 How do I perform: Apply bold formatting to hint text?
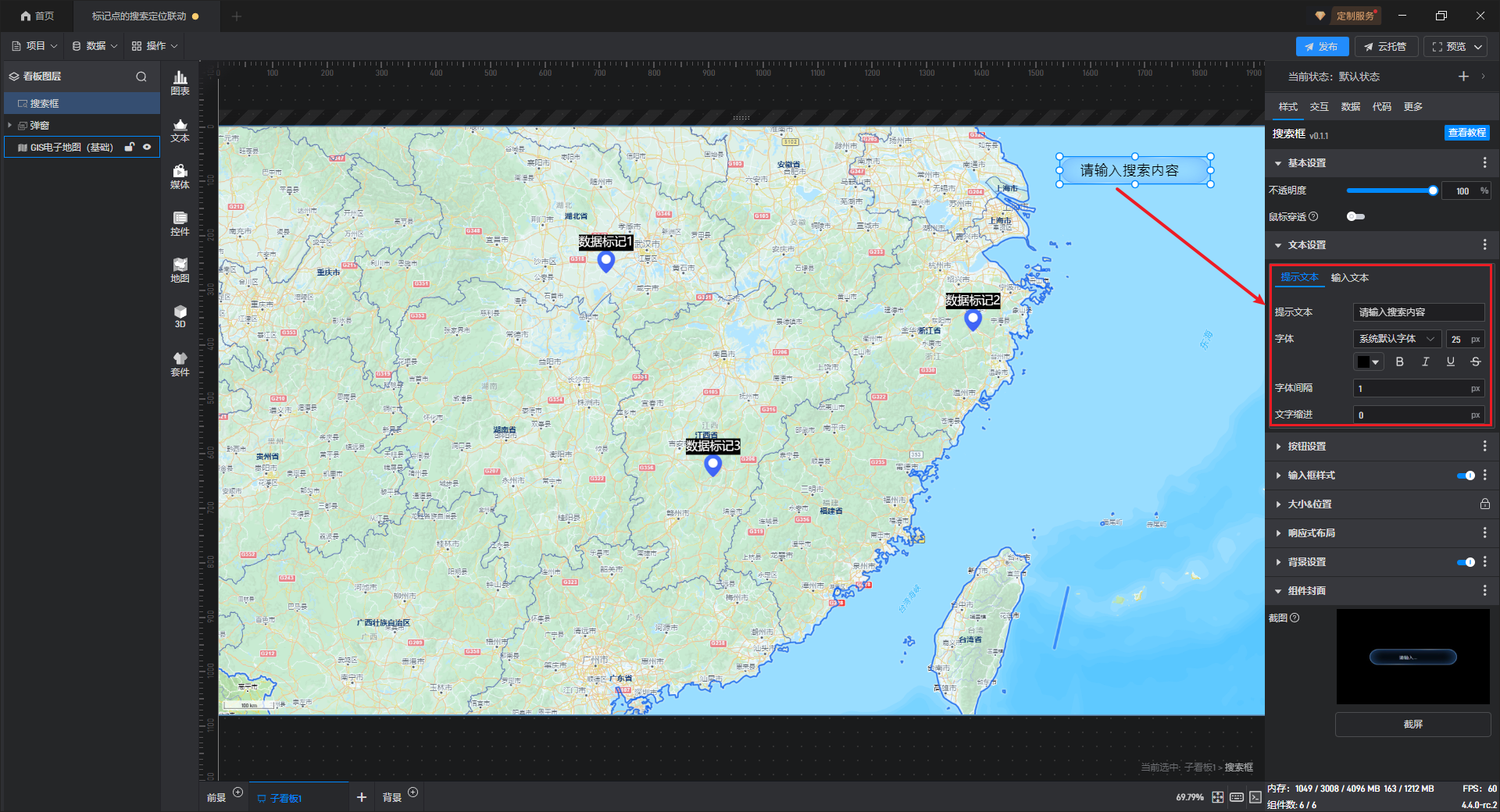[1399, 361]
